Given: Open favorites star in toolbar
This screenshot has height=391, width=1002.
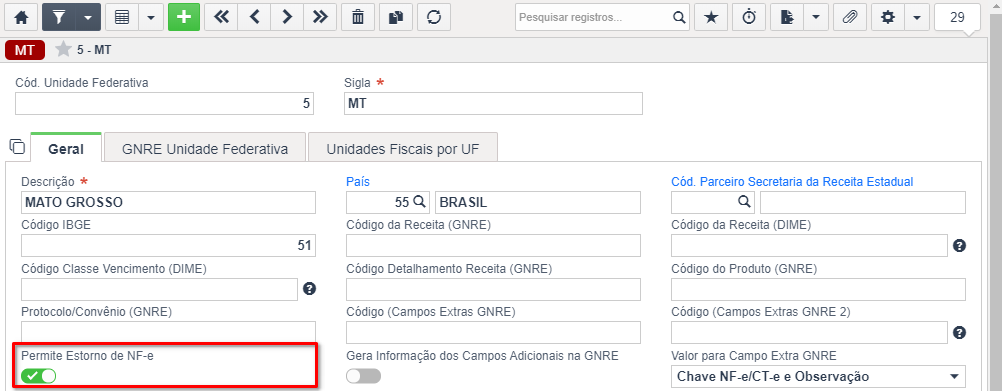Looking at the screenshot, I should [711, 17].
